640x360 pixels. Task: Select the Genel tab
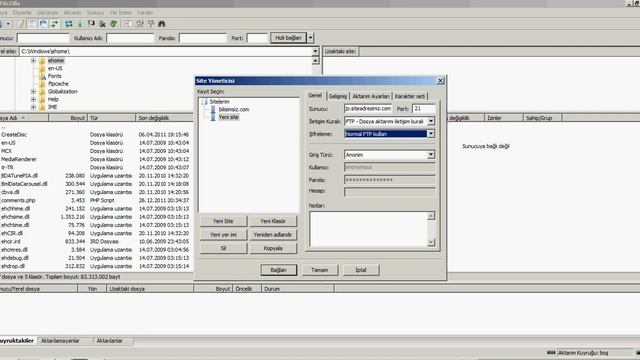point(315,96)
